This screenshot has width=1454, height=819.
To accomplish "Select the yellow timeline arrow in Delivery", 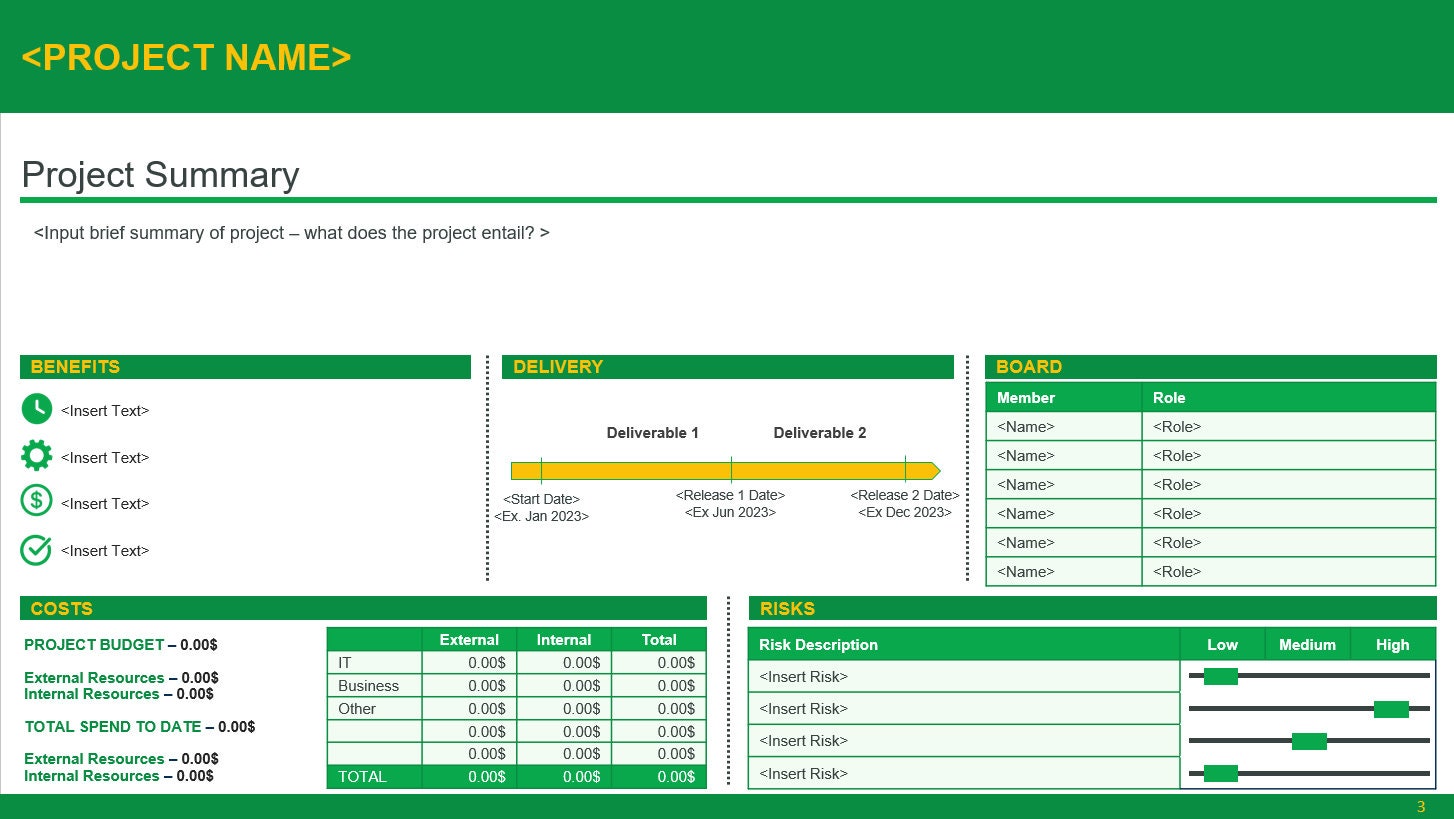I will (x=720, y=470).
